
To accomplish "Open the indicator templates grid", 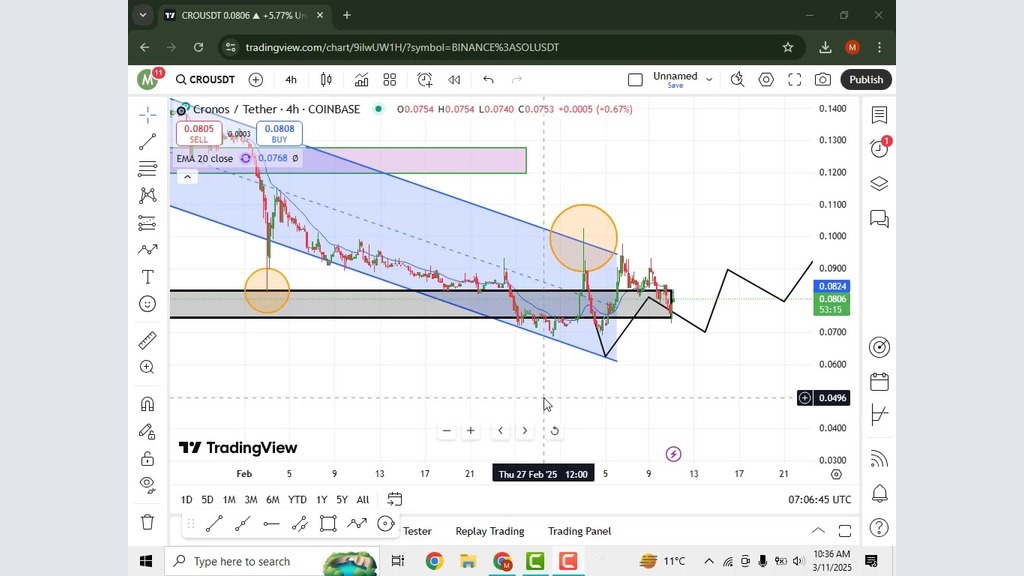I will pos(390,80).
